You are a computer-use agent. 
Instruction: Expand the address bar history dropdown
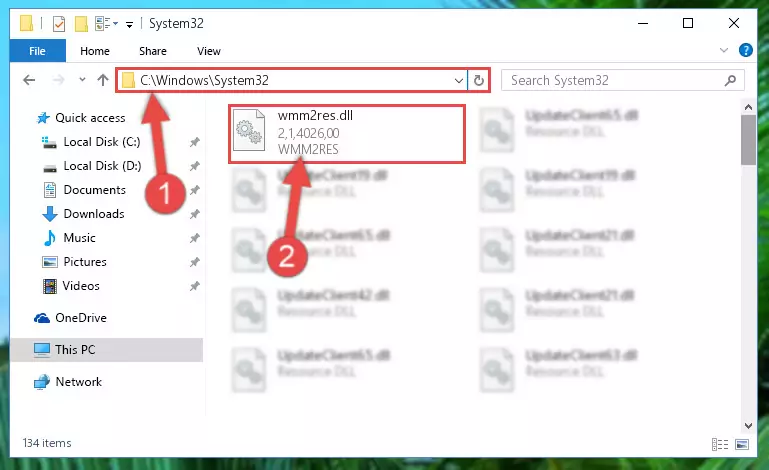459,80
